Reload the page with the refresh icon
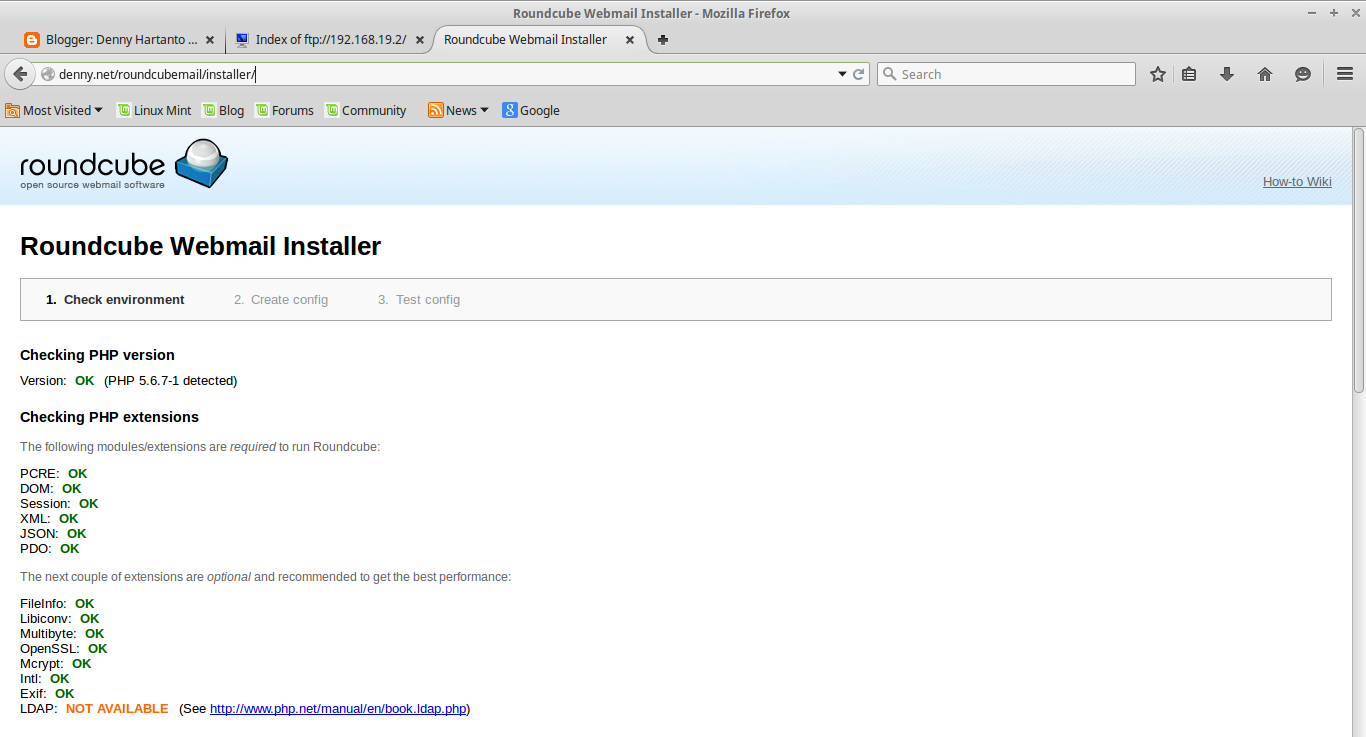 click(x=858, y=74)
